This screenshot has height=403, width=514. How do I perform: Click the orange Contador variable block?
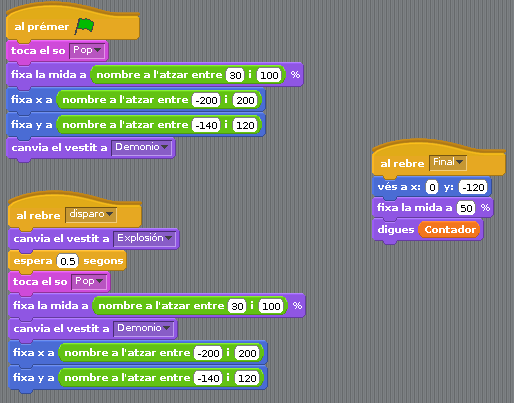(x=449, y=230)
